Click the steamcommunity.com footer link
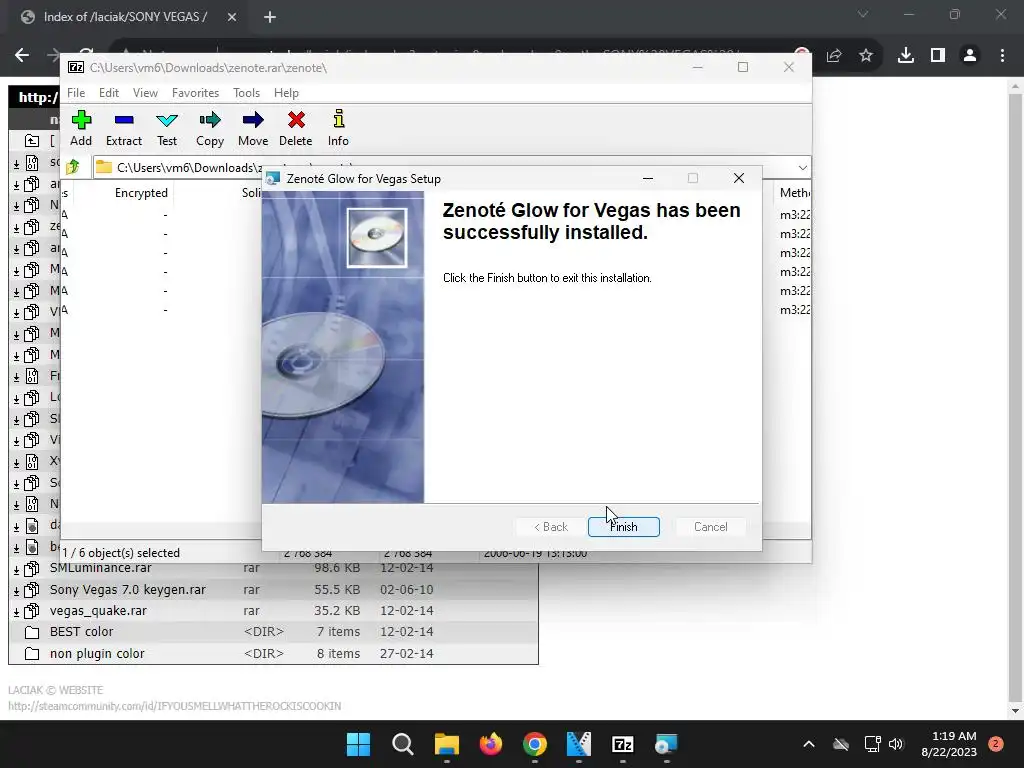This screenshot has width=1024, height=768. (174, 706)
